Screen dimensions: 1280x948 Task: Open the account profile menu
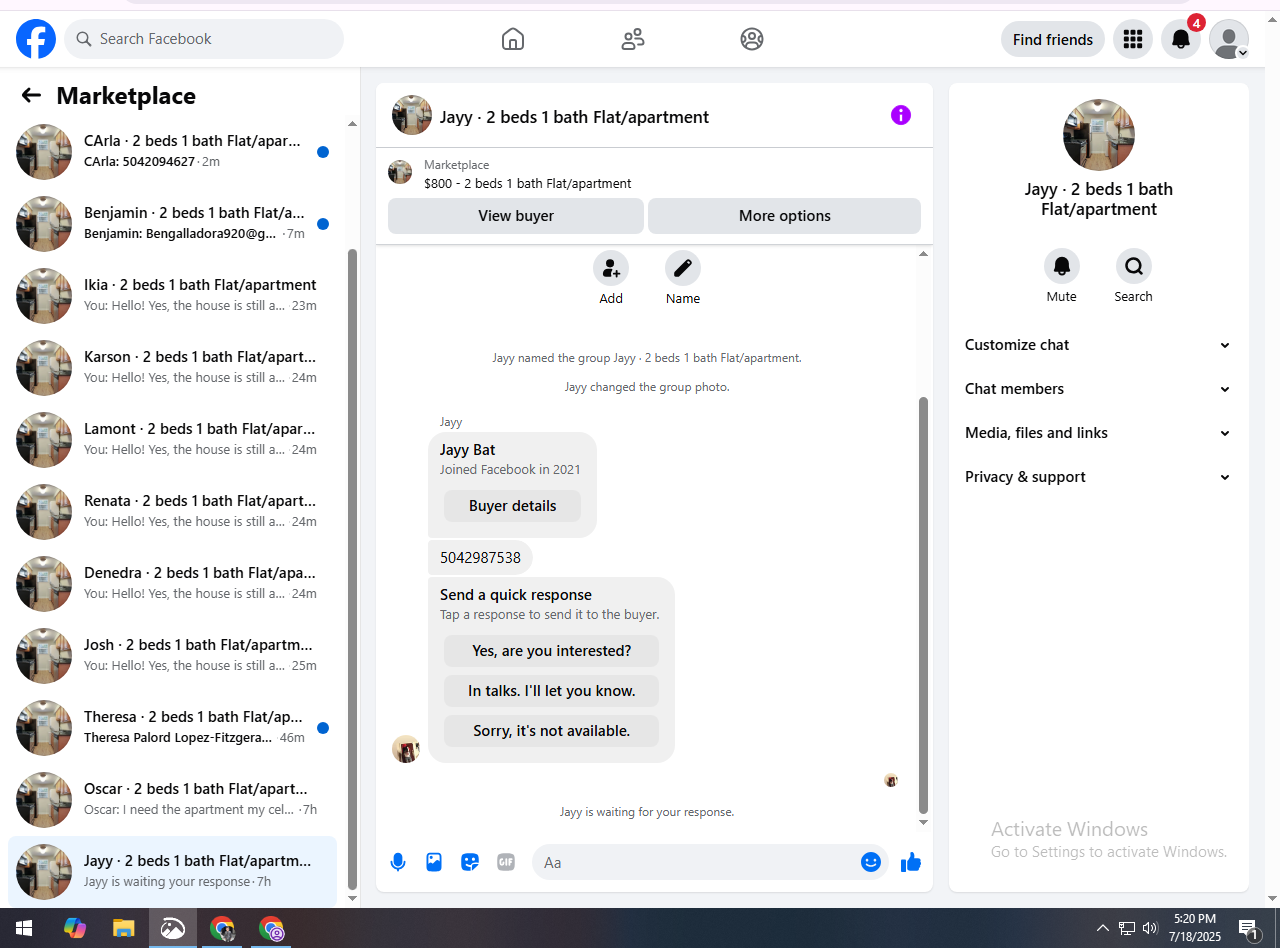pos(1229,39)
